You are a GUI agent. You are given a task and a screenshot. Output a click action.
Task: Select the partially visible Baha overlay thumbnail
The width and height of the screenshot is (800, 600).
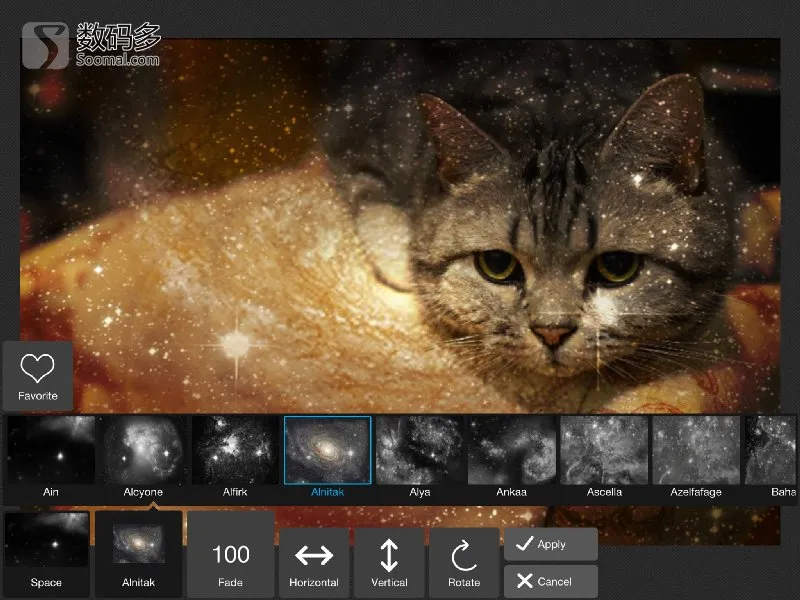coord(770,450)
